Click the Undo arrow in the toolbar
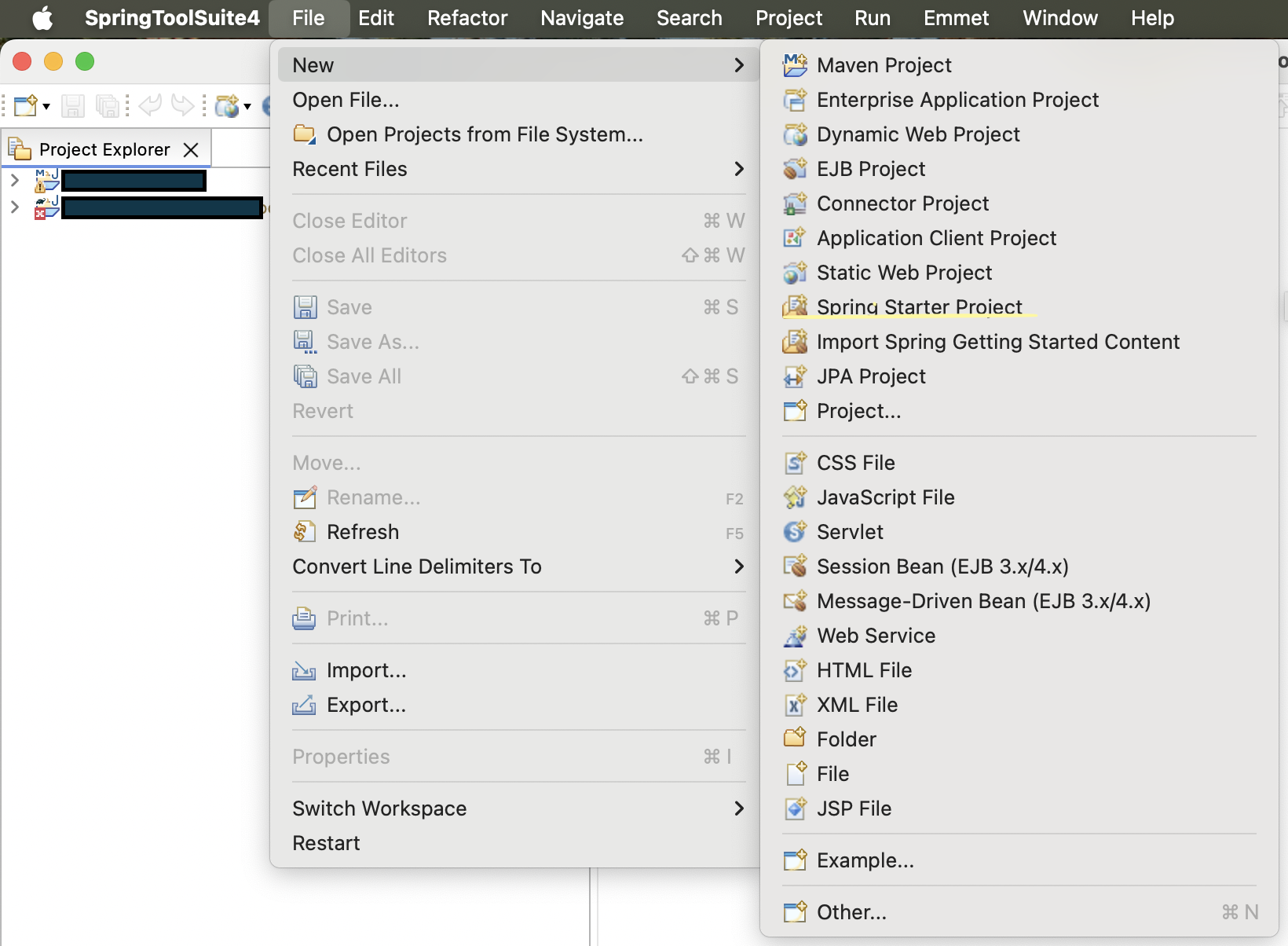This screenshot has width=1288, height=946. click(150, 105)
